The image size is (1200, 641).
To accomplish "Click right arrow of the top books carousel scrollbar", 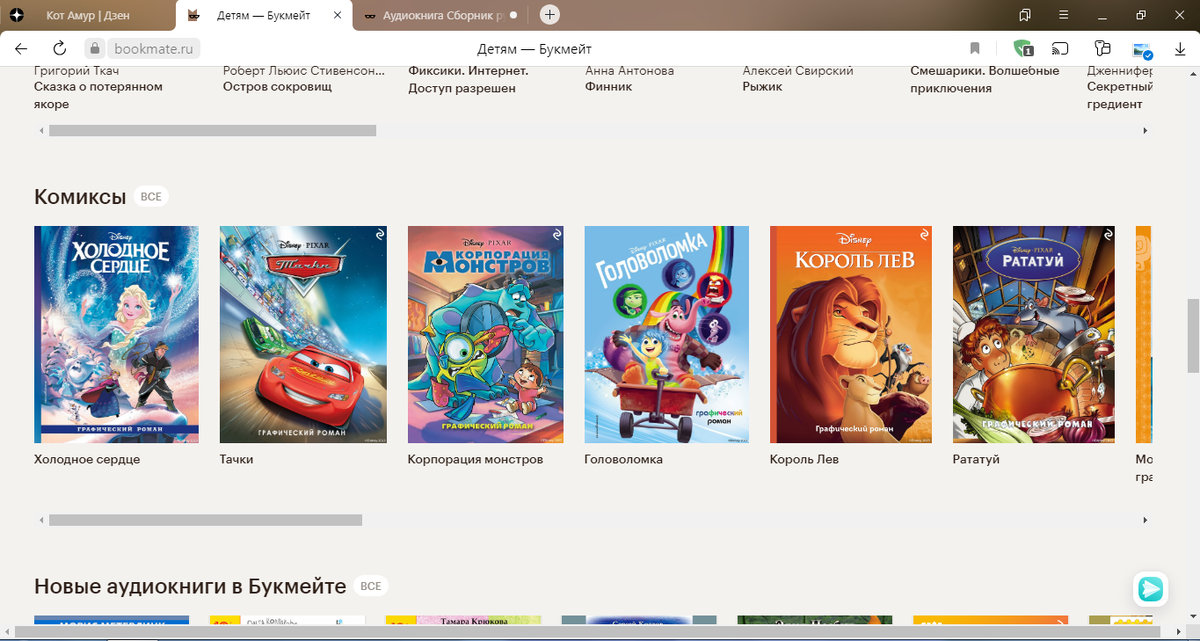I will click(x=1145, y=130).
